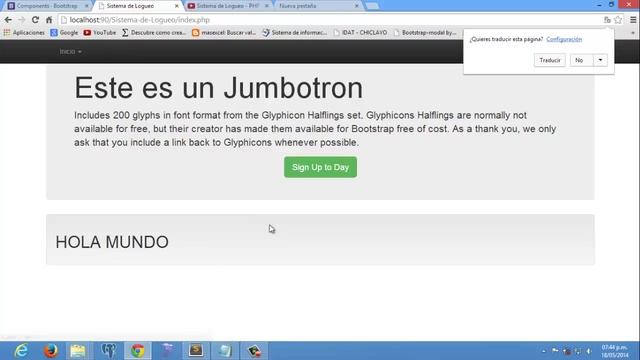This screenshot has width=640, height=360.
Task: Click the volume icon in system tray
Action: click(589, 351)
